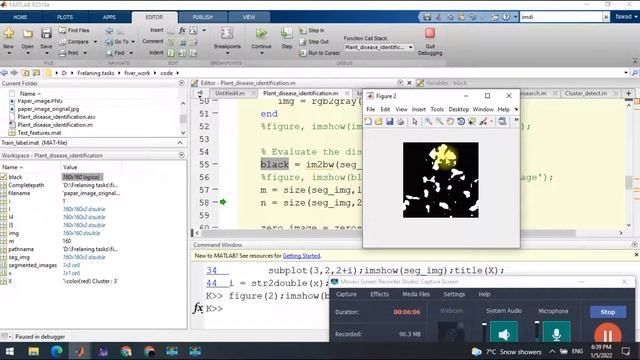Open the Cluster_detect.m editor tab

pyautogui.click(x=586, y=93)
